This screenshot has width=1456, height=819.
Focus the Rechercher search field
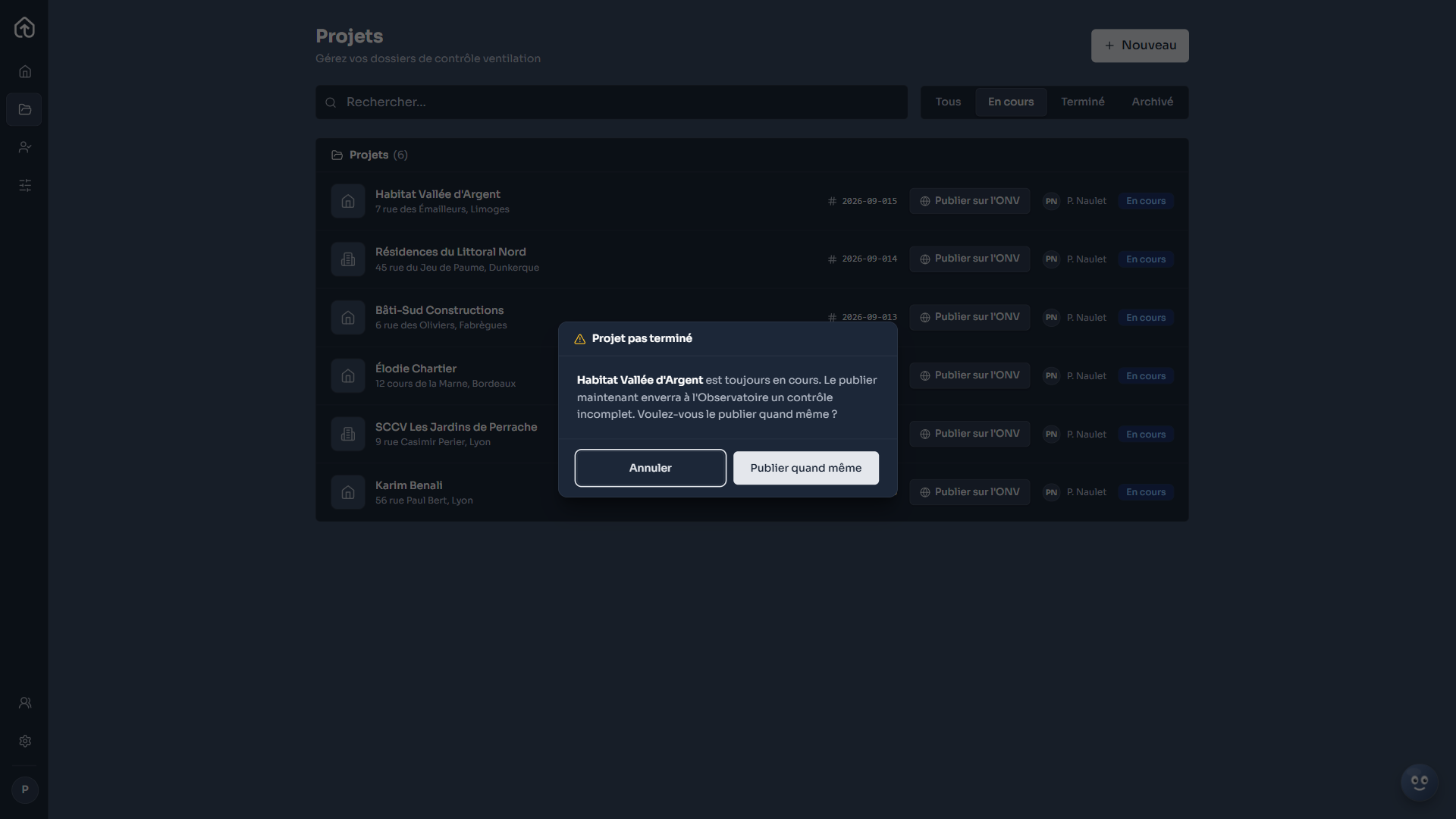coord(611,102)
